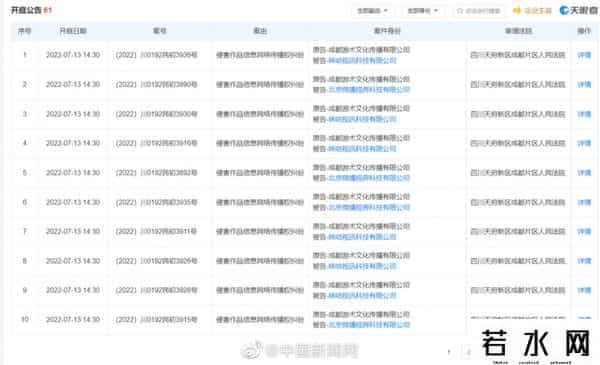Viewport: 600px width, 365px height.
Task: Focus the search field above the table
Action: click(479, 11)
